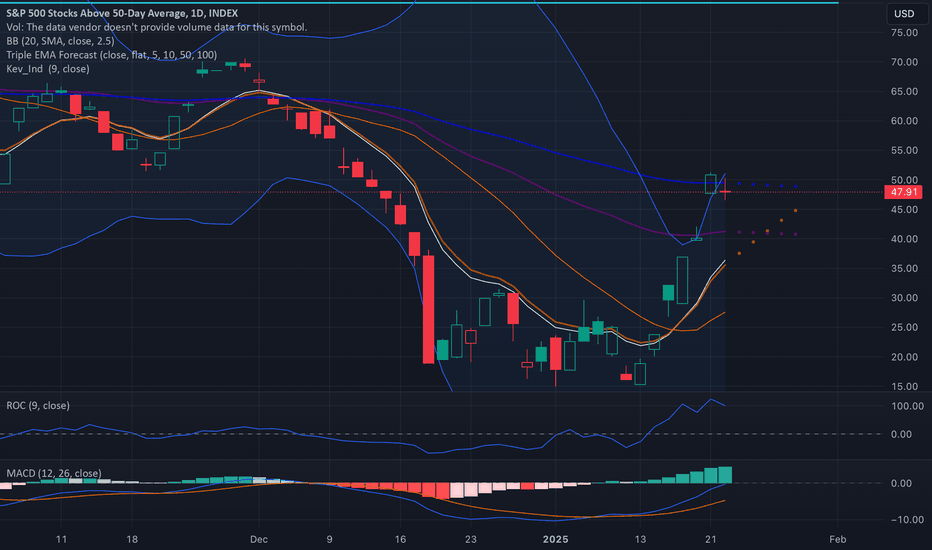Click the 50.00 price axis label
932x550 pixels.
[x=904, y=180]
